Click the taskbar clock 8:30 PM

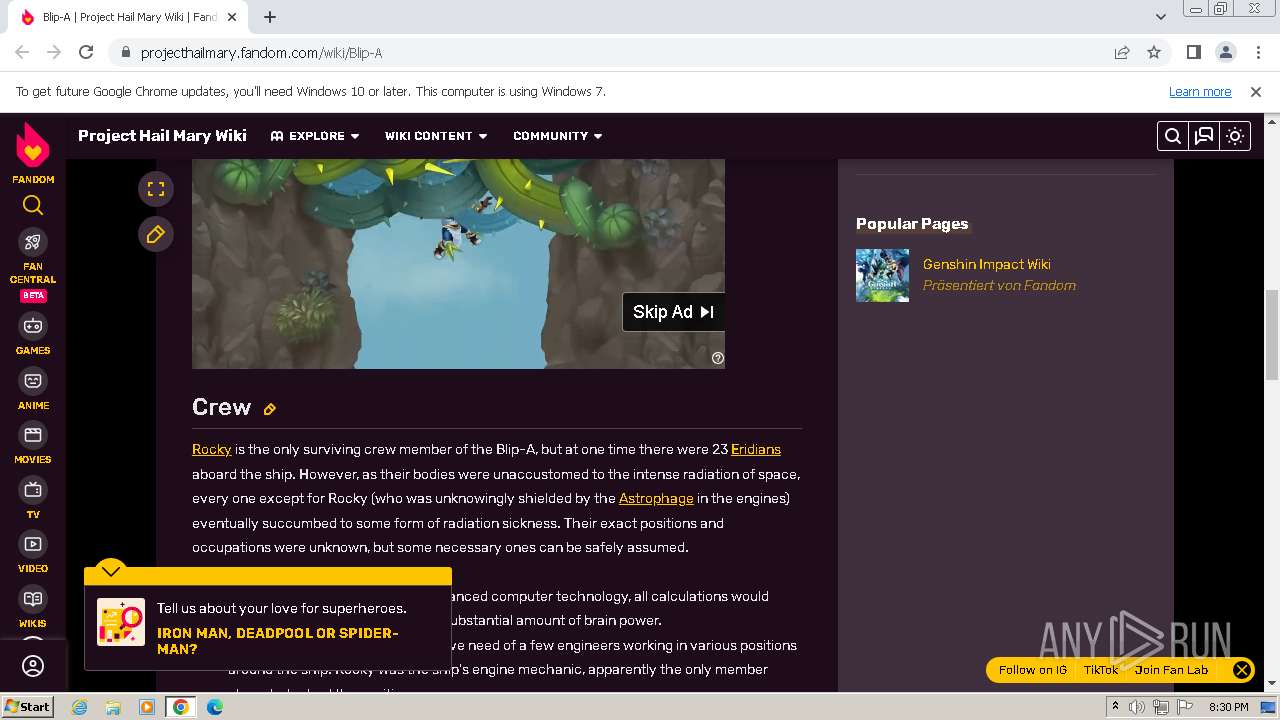1229,707
